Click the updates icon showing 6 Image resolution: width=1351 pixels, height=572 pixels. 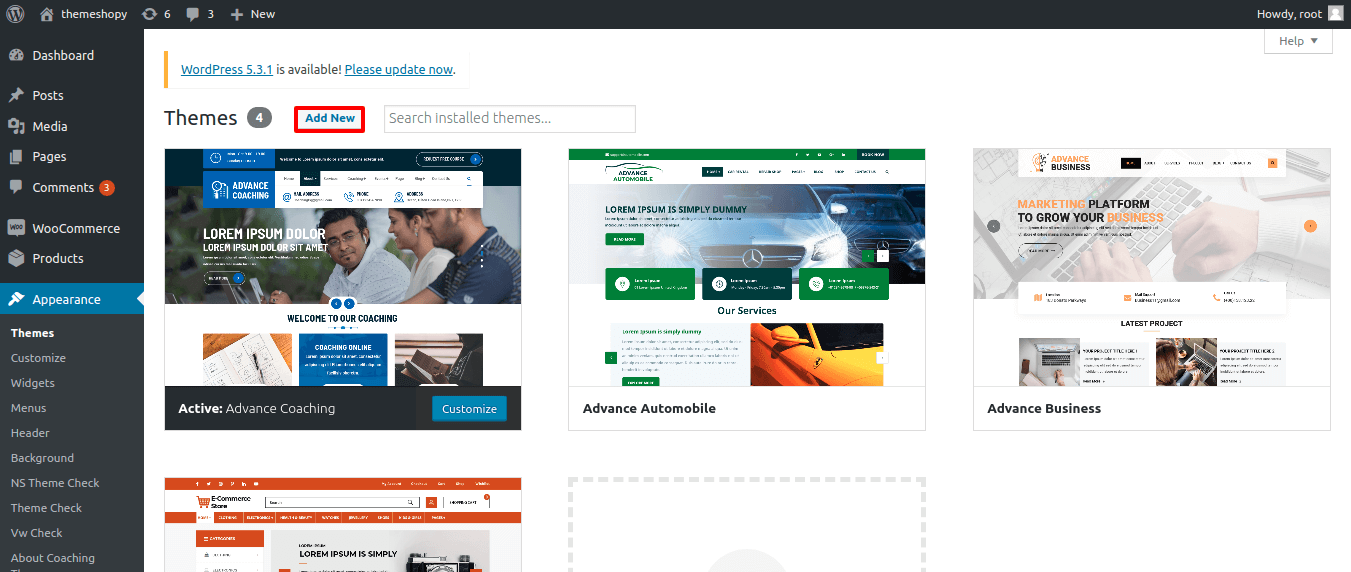150,14
